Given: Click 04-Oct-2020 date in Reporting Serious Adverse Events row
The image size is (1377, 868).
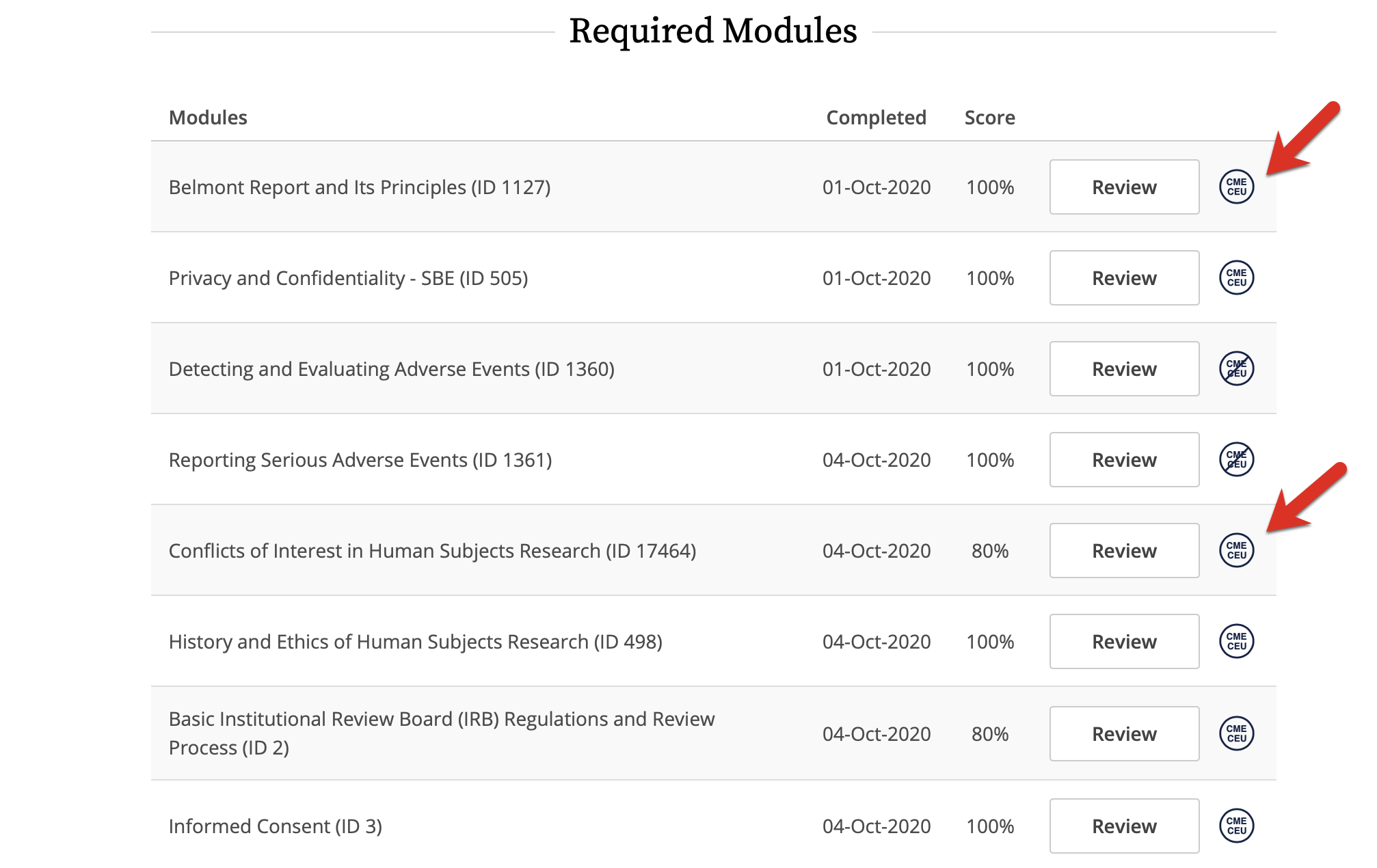Looking at the screenshot, I should click(877, 460).
